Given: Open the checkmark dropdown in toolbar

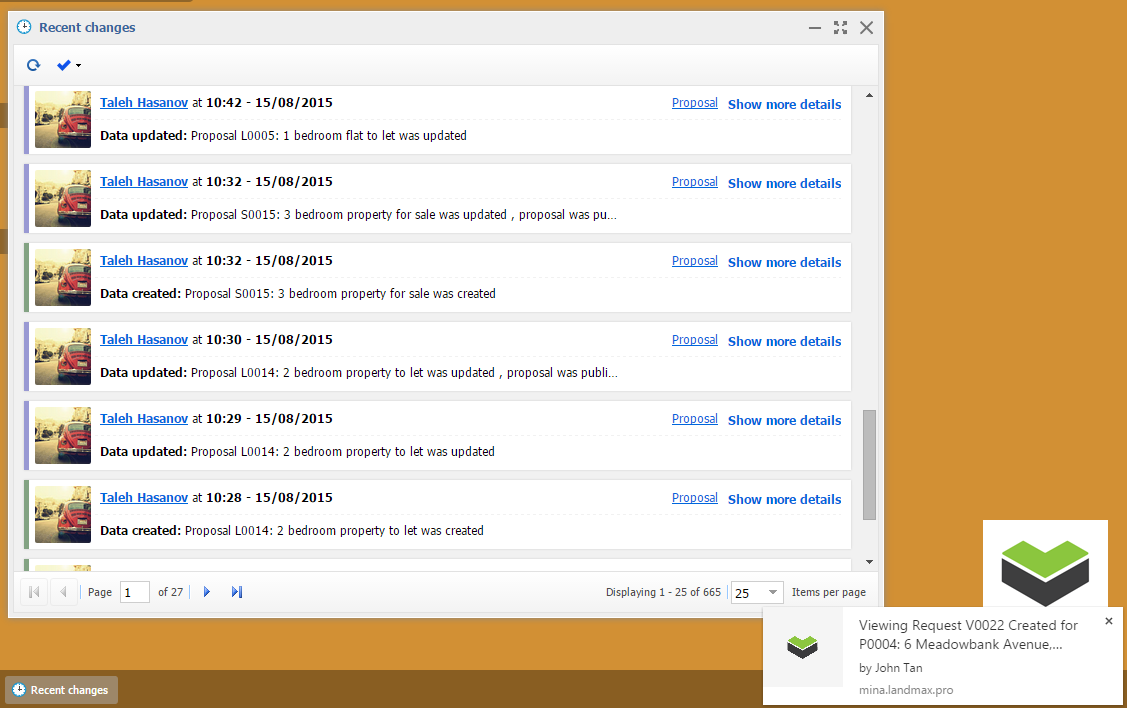Looking at the screenshot, I should pos(68,66).
